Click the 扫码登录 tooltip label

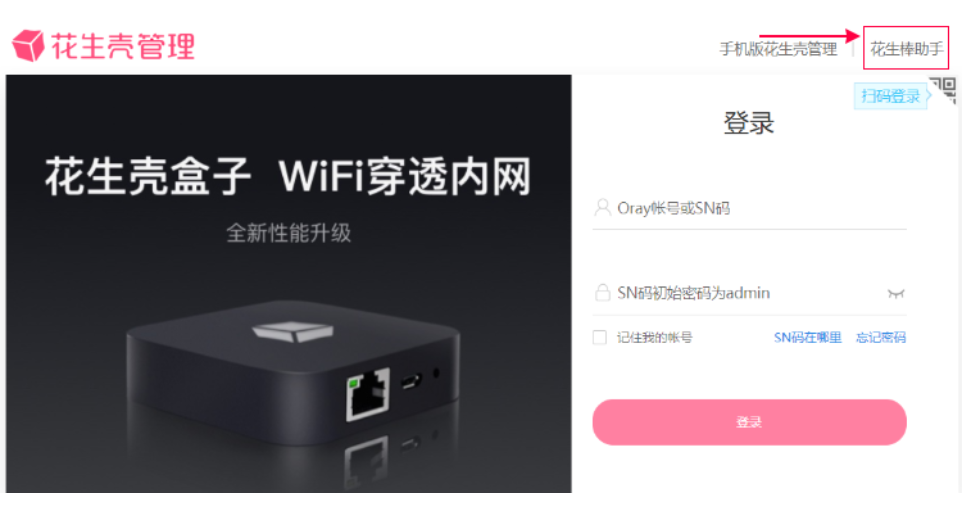click(890, 96)
